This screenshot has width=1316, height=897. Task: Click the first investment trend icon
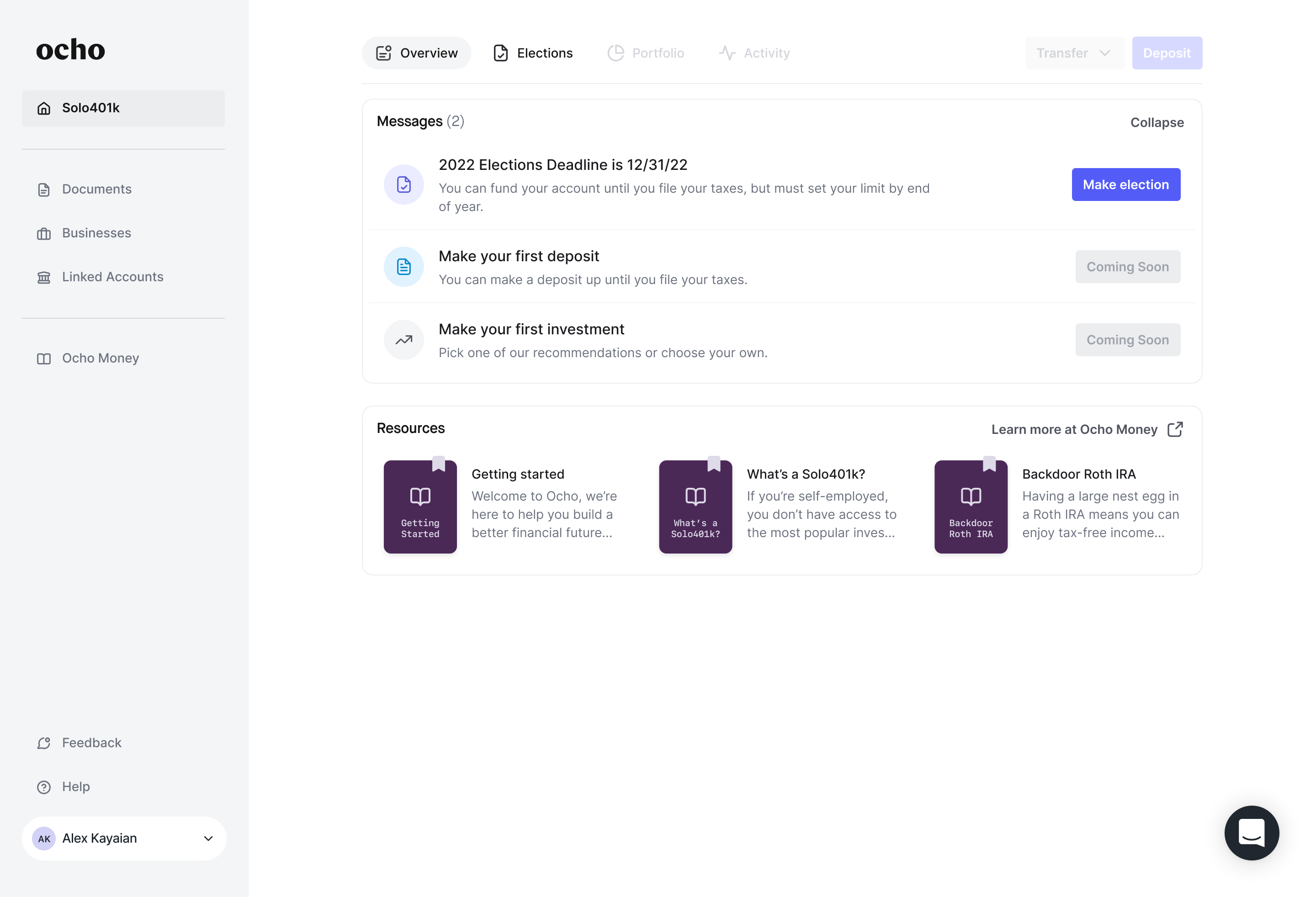[x=404, y=340]
